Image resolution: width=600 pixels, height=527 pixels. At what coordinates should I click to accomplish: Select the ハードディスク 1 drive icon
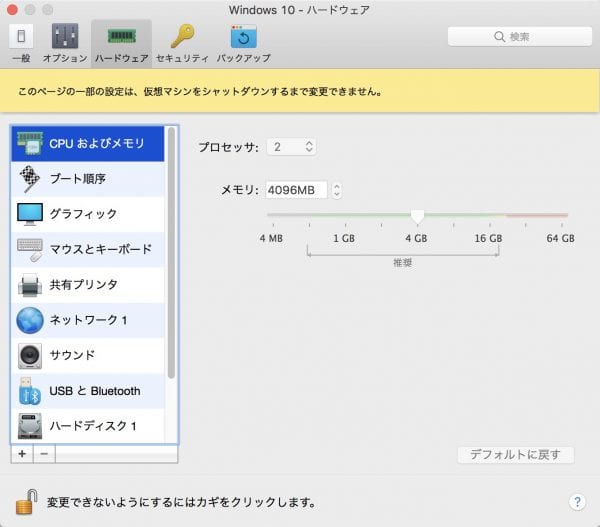click(30, 426)
